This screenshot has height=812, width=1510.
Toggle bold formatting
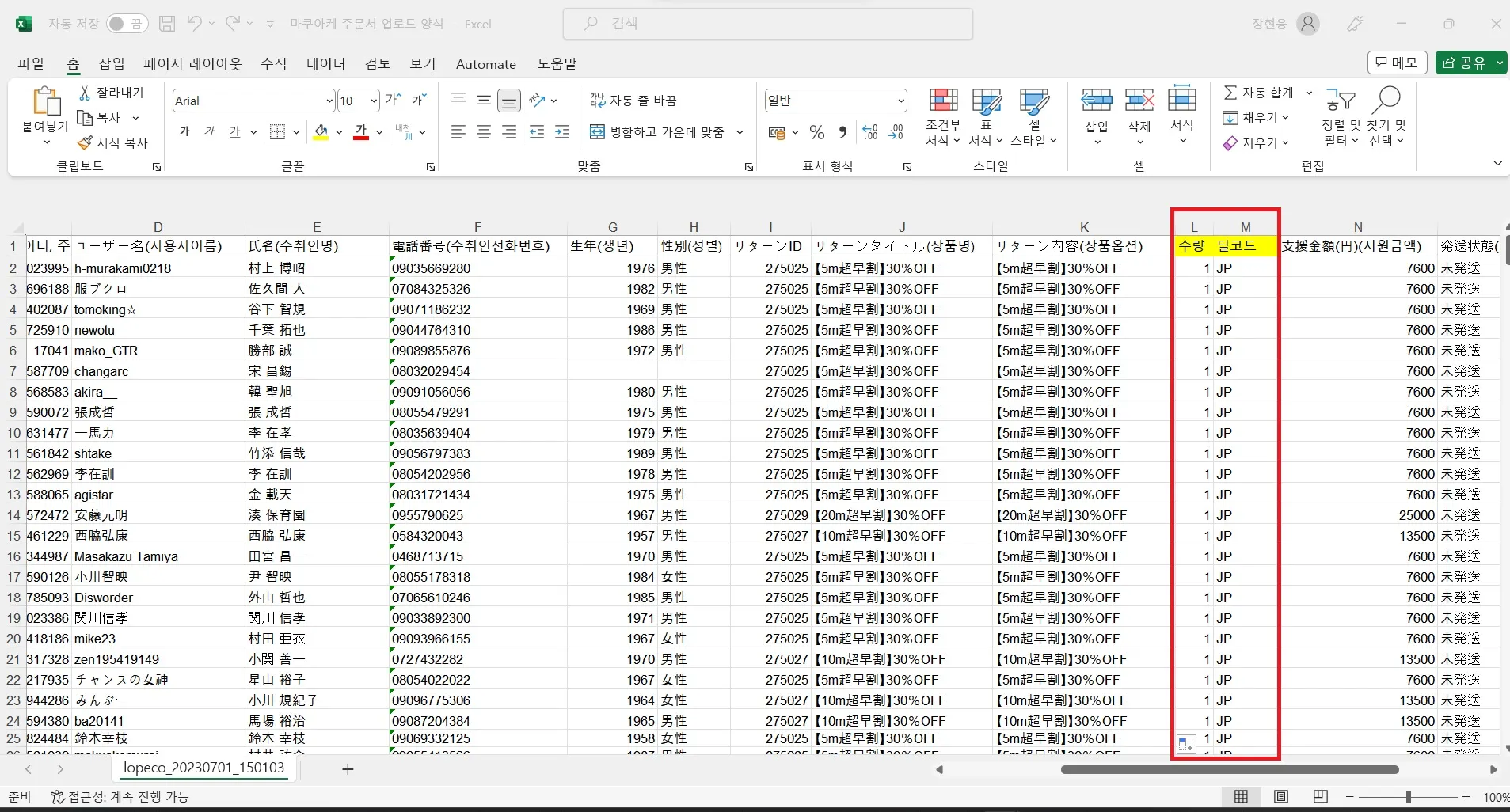[184, 132]
